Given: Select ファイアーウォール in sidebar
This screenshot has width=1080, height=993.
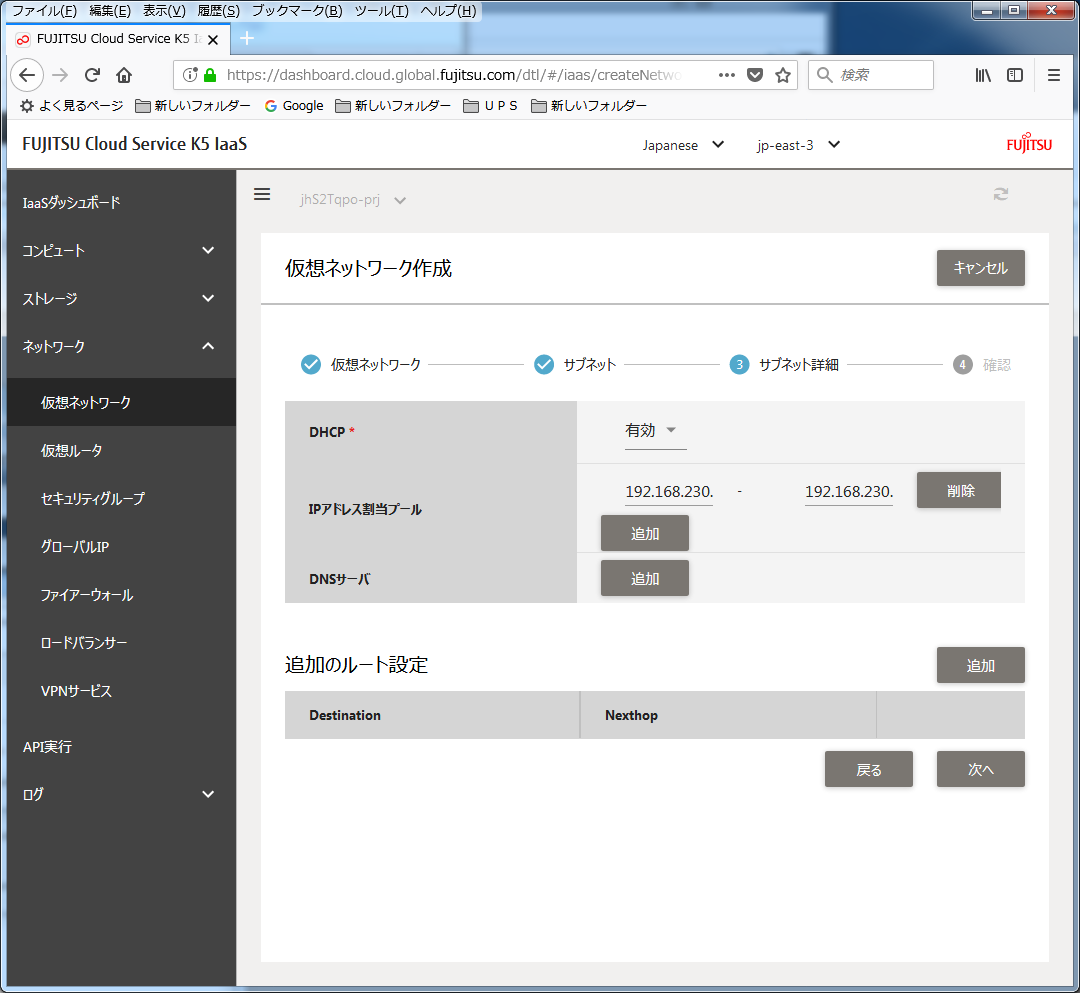Looking at the screenshot, I should pyautogui.click(x=121, y=595).
